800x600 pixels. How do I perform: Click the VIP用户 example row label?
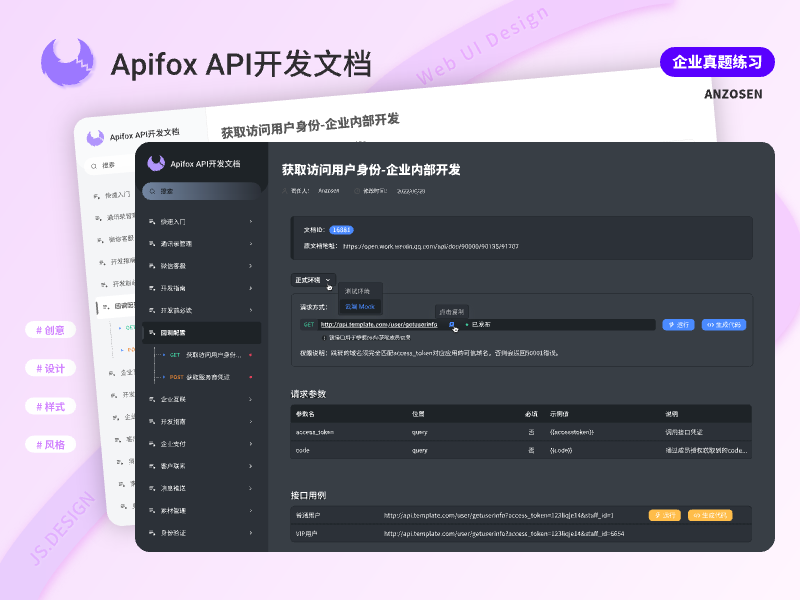[307, 534]
